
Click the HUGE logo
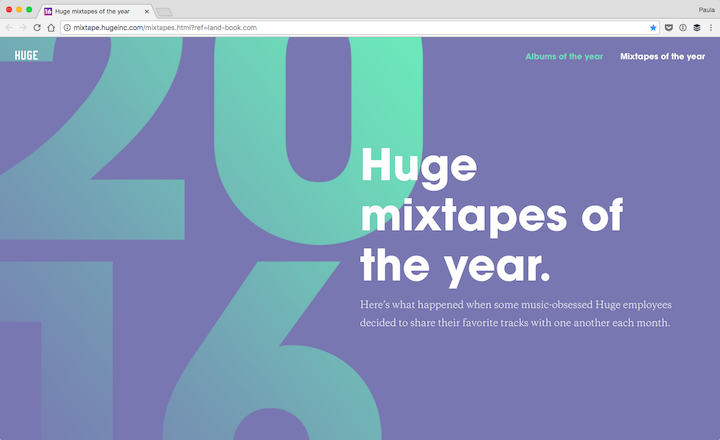pos(26,56)
